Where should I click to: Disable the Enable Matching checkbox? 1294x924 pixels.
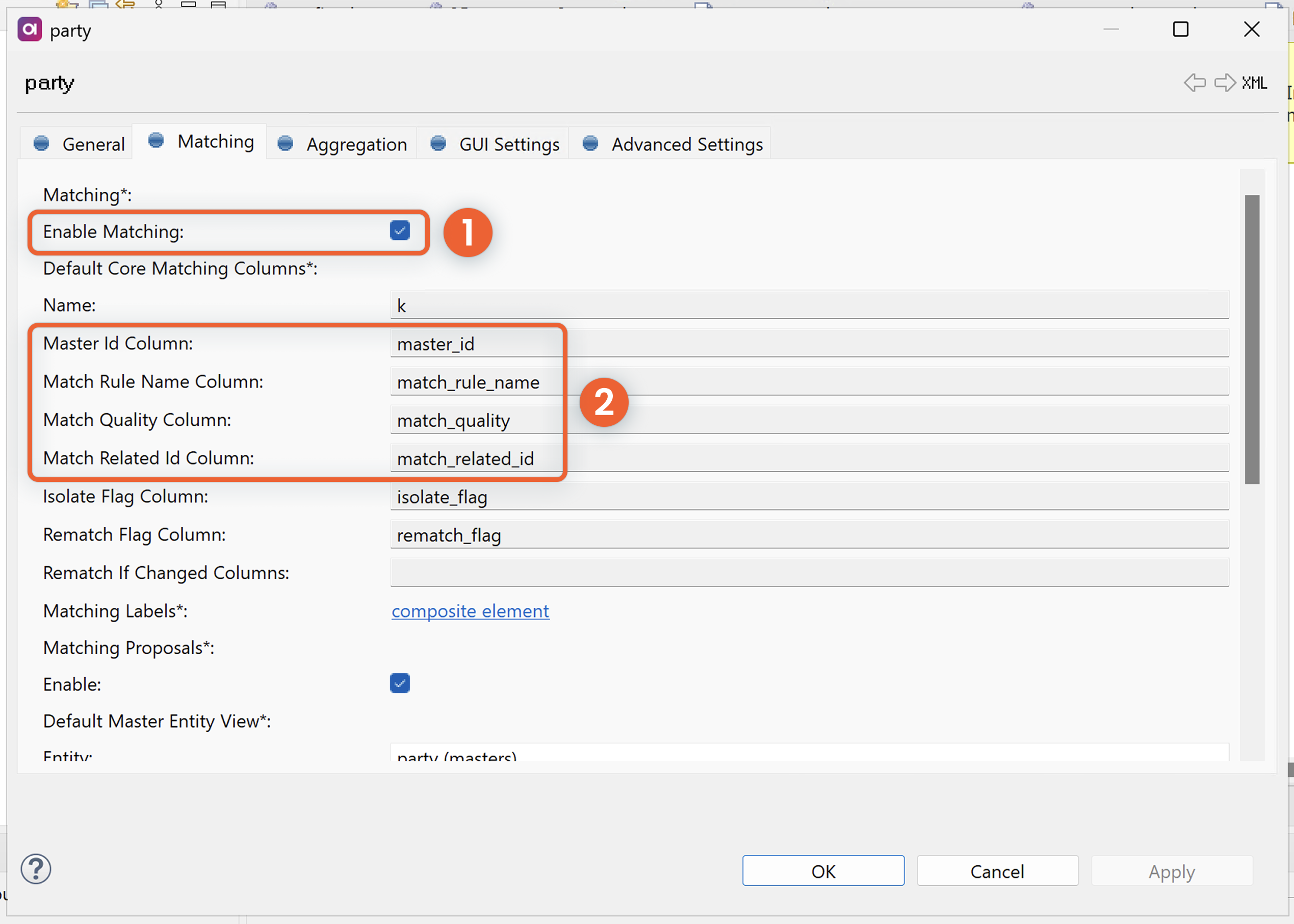(x=400, y=231)
